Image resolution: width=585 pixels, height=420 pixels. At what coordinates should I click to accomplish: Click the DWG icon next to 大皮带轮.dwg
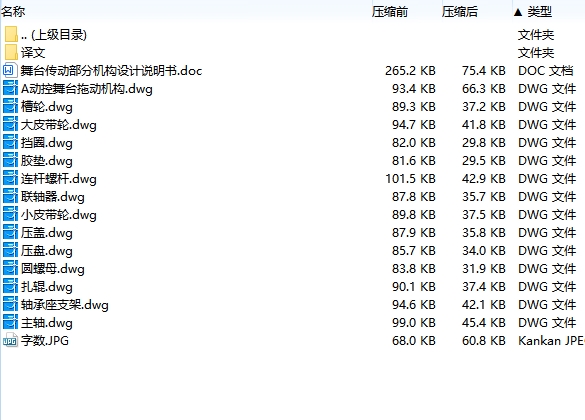coord(10,124)
